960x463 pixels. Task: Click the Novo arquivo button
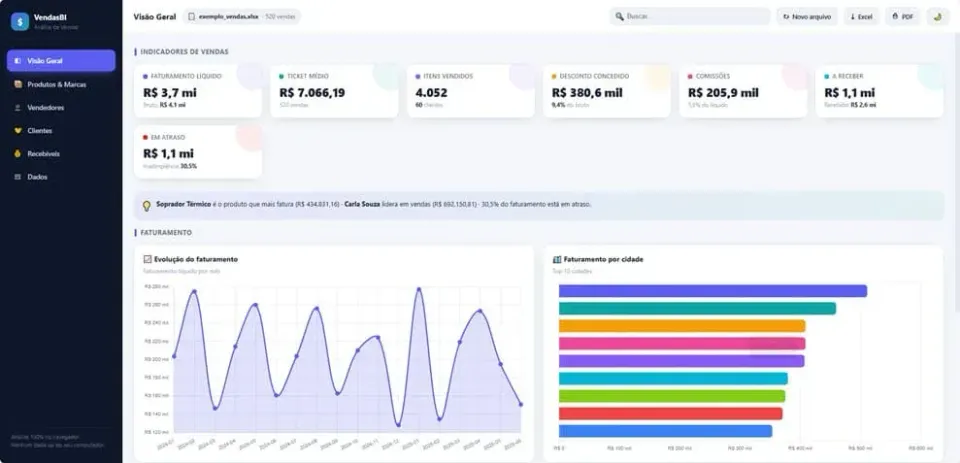pos(807,17)
